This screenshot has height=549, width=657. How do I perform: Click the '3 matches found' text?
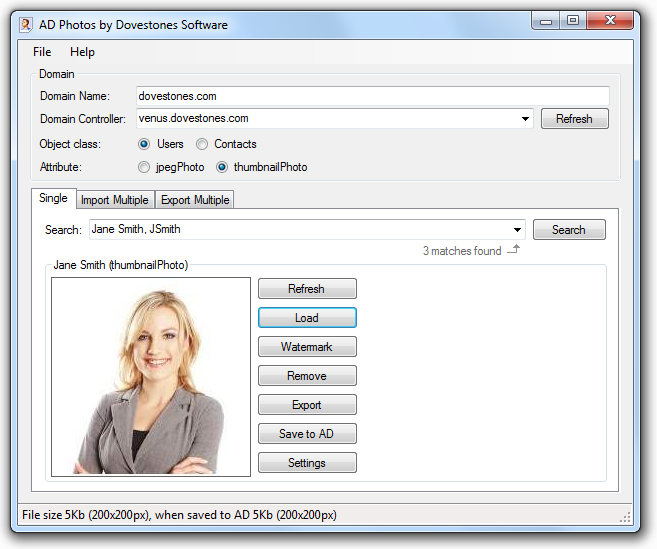(x=462, y=251)
